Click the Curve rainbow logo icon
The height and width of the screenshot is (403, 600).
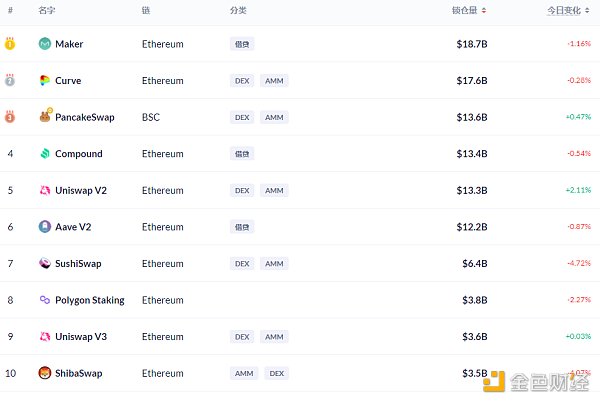45,81
